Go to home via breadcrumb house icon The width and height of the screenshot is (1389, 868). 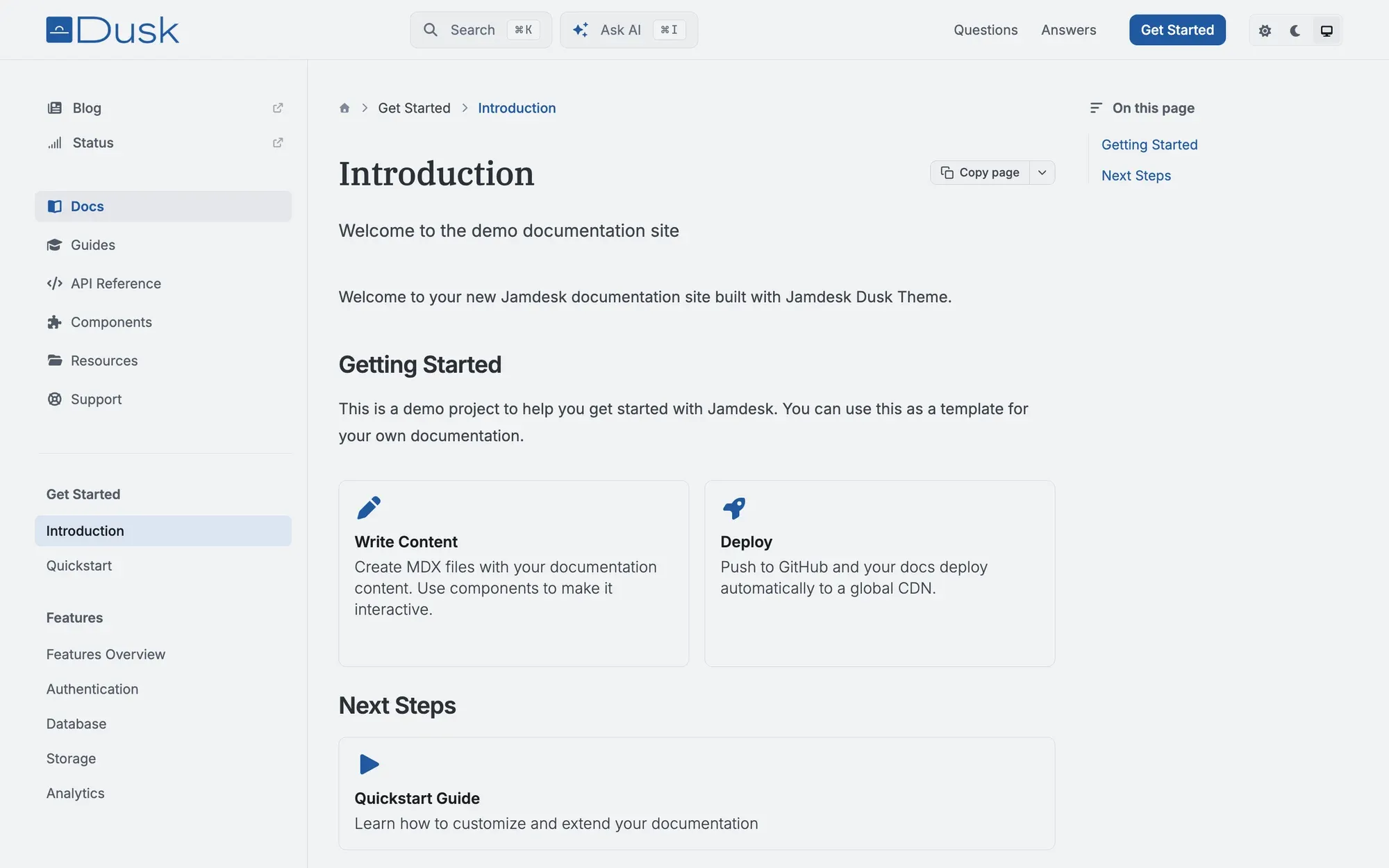pyautogui.click(x=344, y=108)
